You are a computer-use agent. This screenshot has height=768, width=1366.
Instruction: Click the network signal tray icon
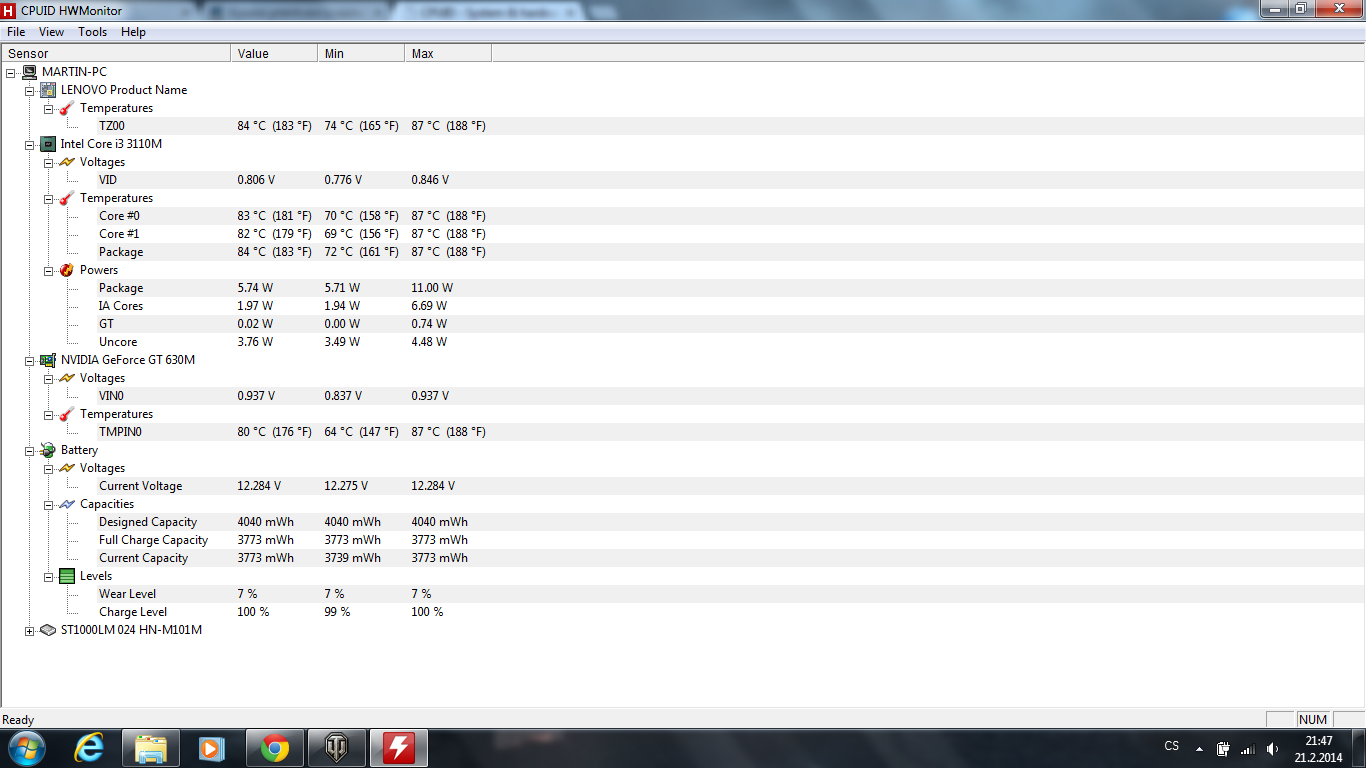click(1247, 748)
